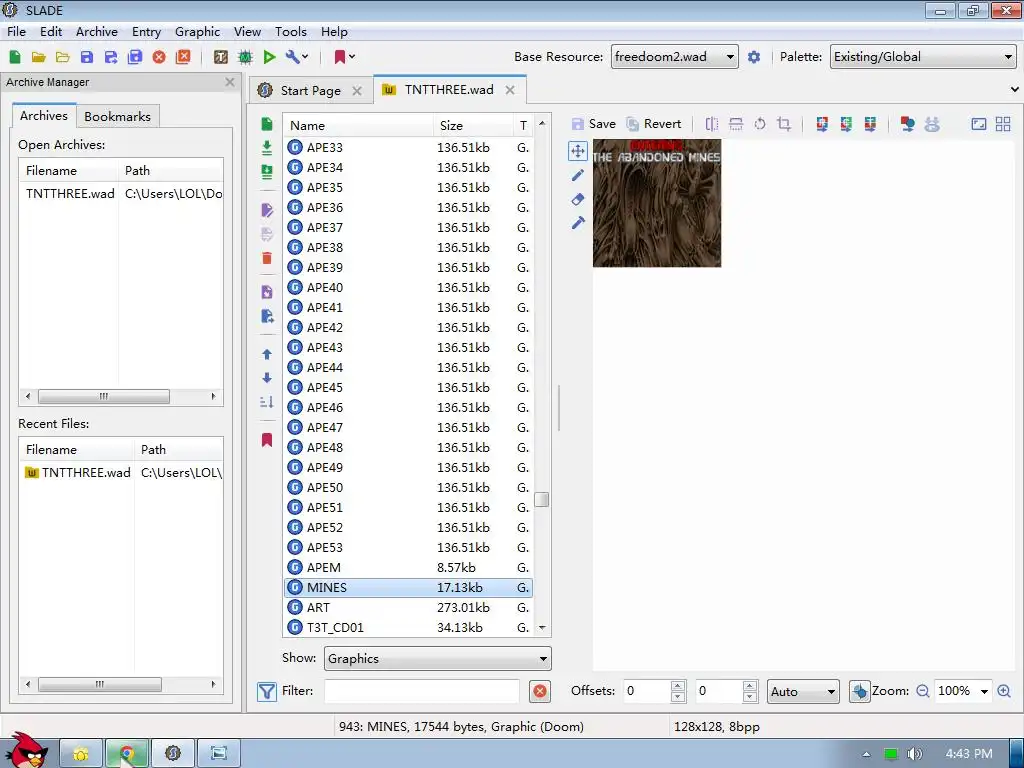This screenshot has height=768, width=1024.
Task: Move entry down with blue down arrow
Action: pyautogui.click(x=266, y=377)
